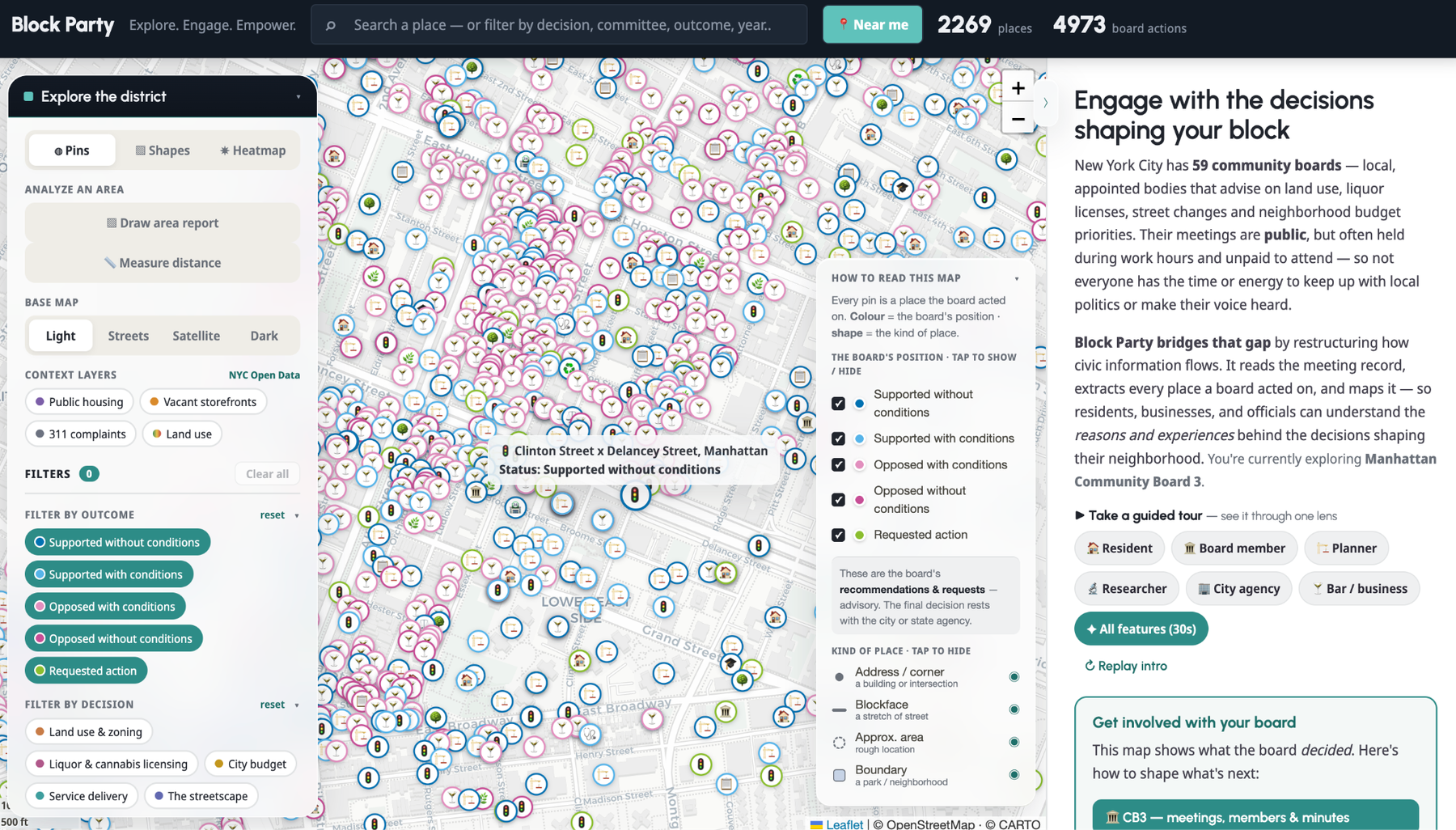Uncheck Supported with conditions in legend
The width and height of the screenshot is (1456, 830).
pyautogui.click(x=838, y=438)
